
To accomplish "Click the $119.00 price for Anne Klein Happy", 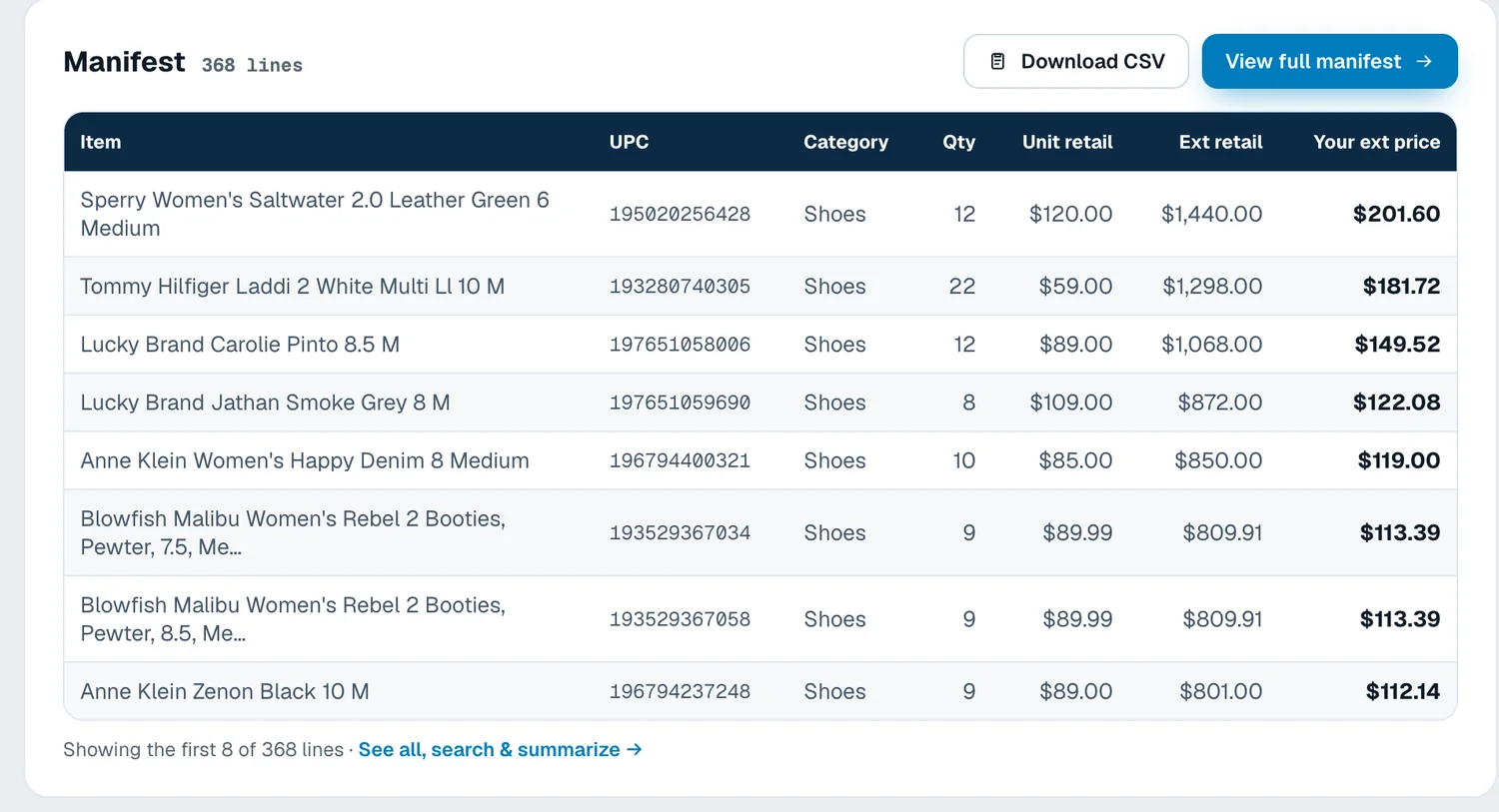I will click(x=1398, y=460).
